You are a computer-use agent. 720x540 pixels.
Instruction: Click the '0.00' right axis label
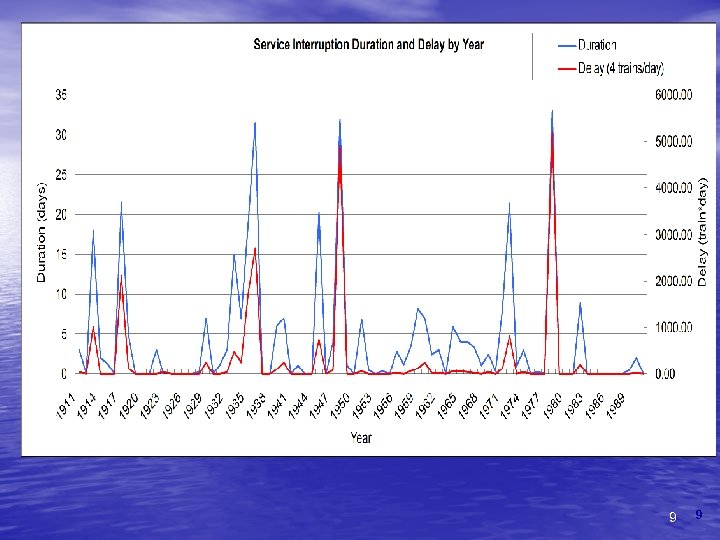[665, 374]
